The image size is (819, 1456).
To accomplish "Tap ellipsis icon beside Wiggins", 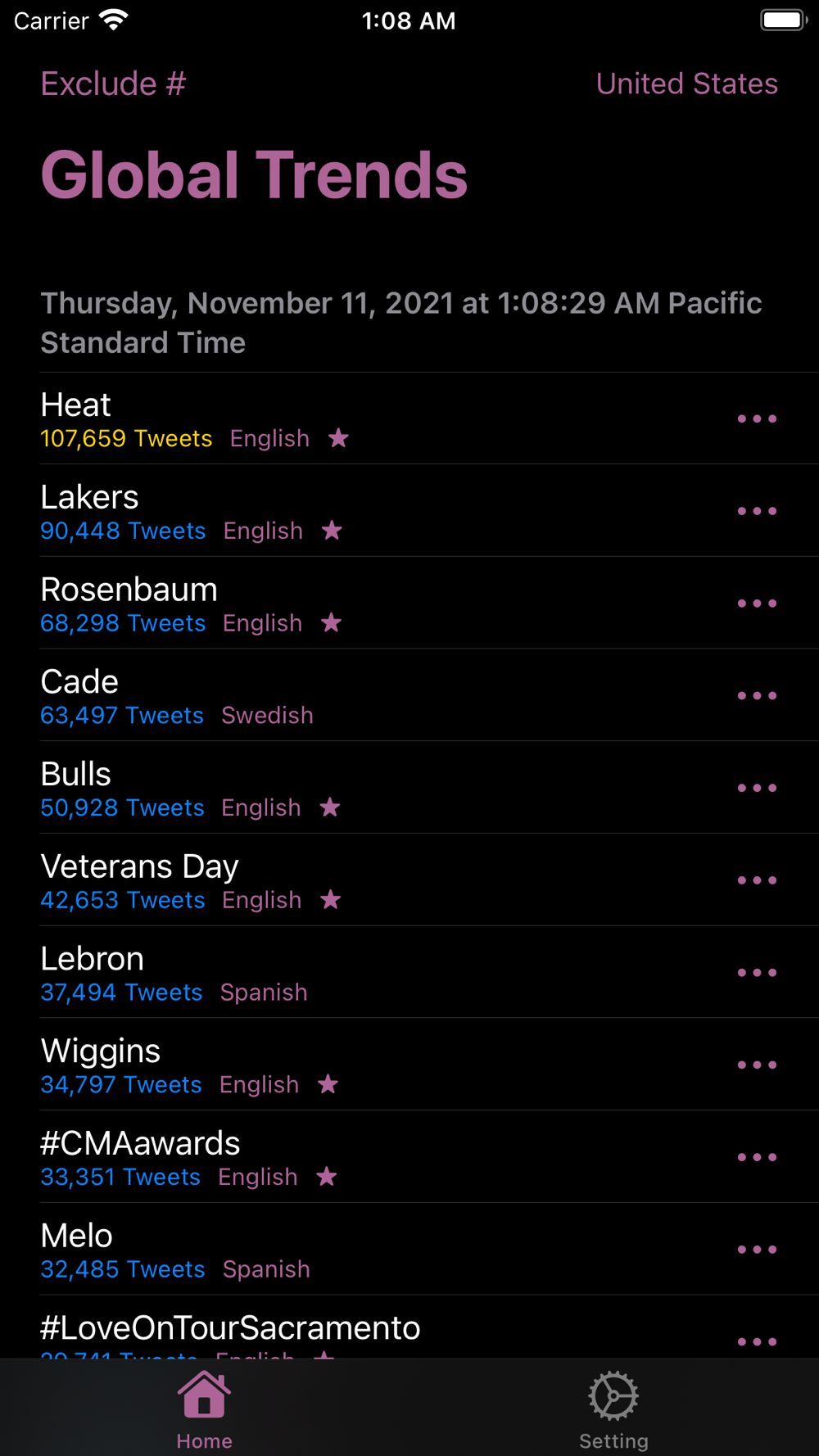I will 757,1065.
